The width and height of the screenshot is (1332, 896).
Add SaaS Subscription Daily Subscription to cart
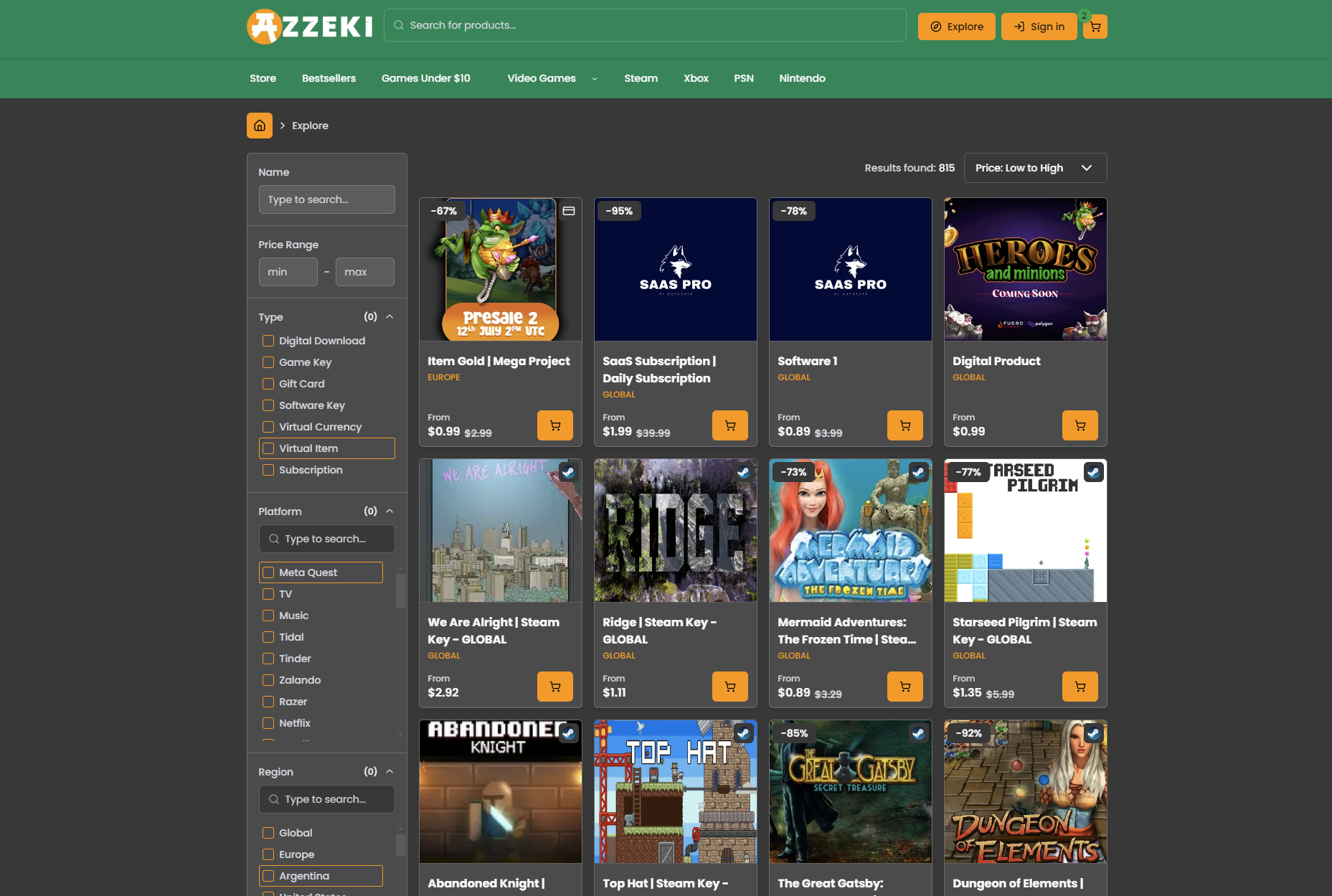tap(730, 425)
